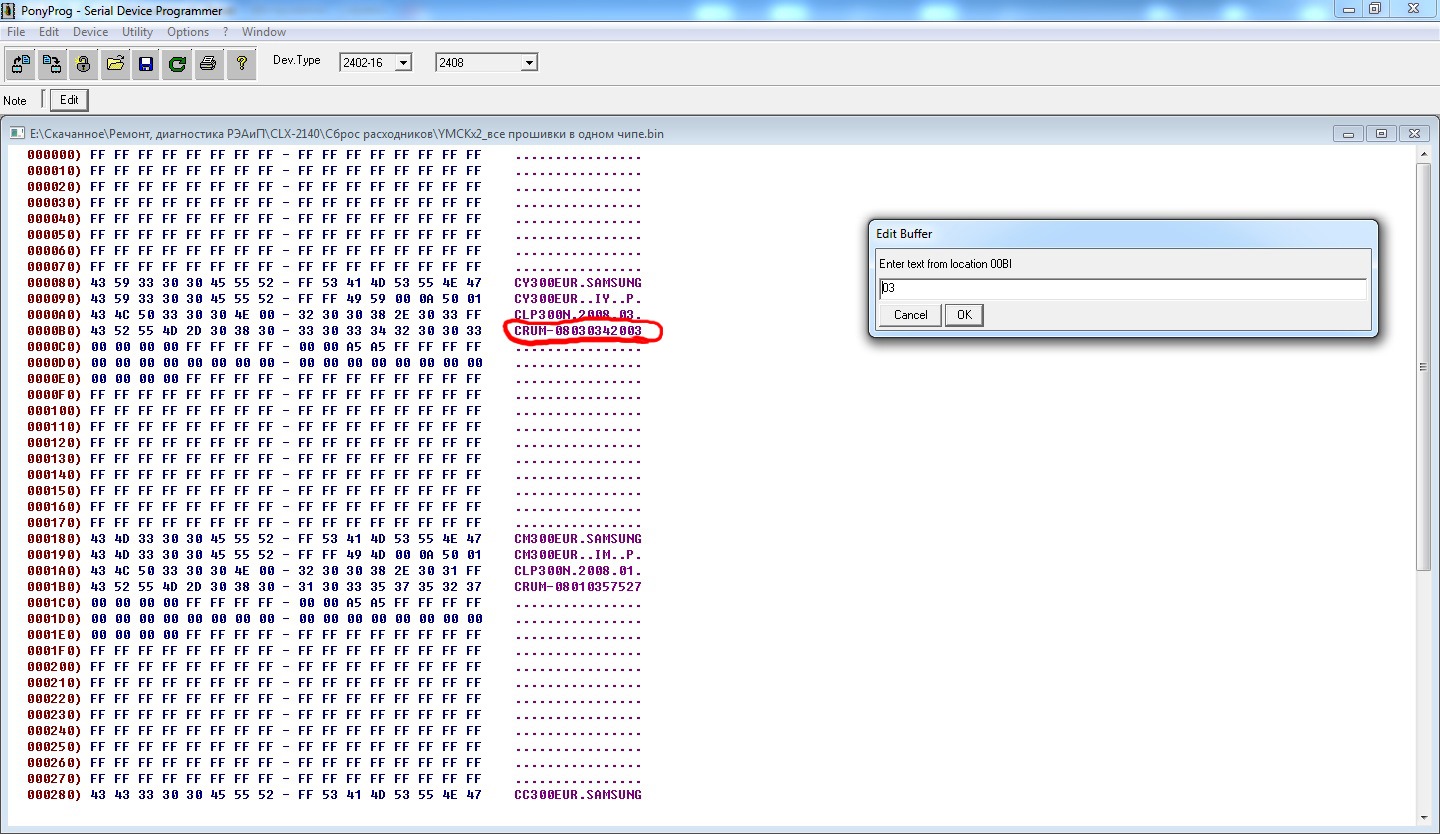The width and height of the screenshot is (1440, 834).
Task: Click the address label 000000)
Action: (53, 155)
